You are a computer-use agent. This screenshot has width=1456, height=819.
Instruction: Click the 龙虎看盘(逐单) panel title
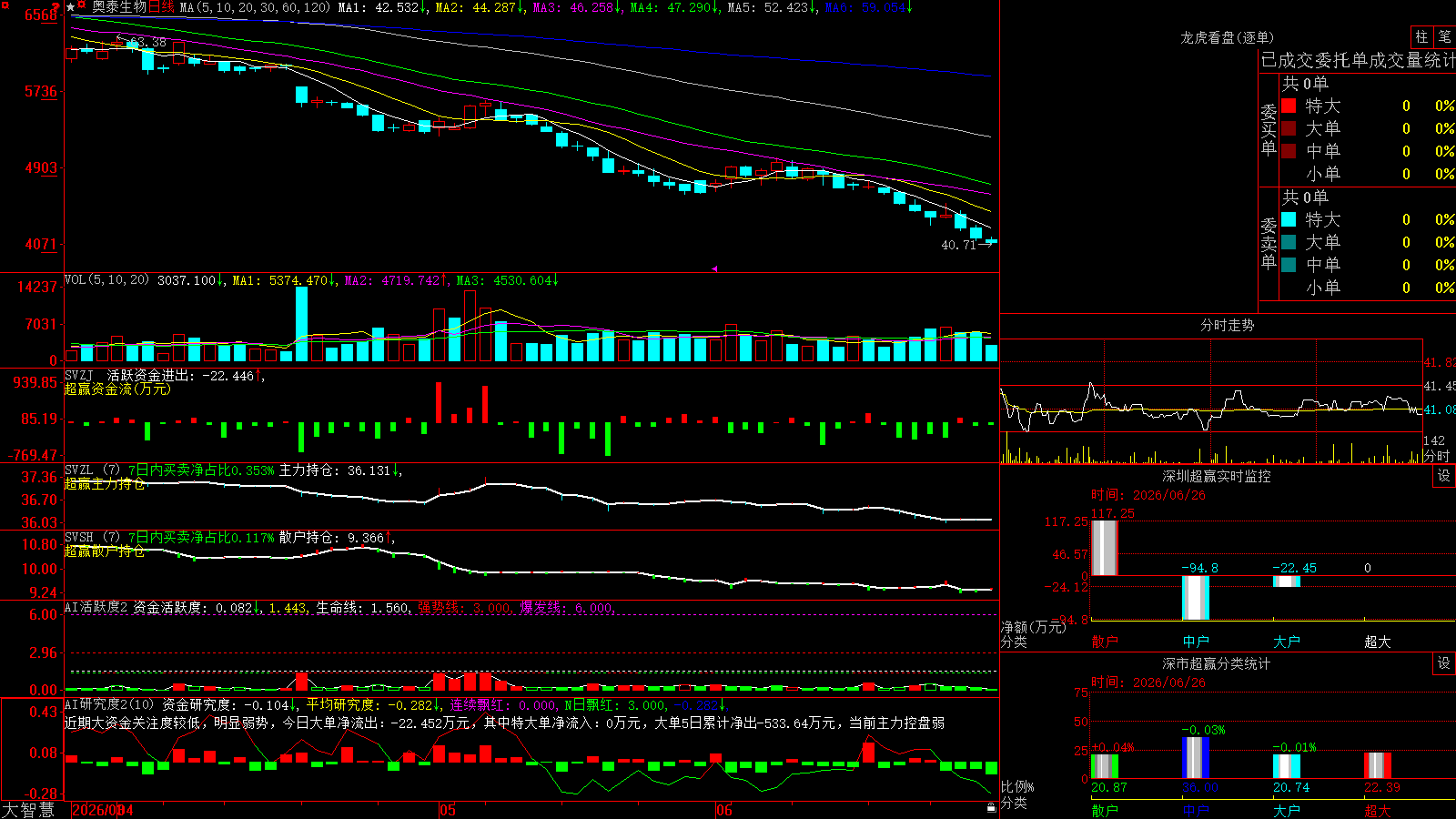(1227, 37)
